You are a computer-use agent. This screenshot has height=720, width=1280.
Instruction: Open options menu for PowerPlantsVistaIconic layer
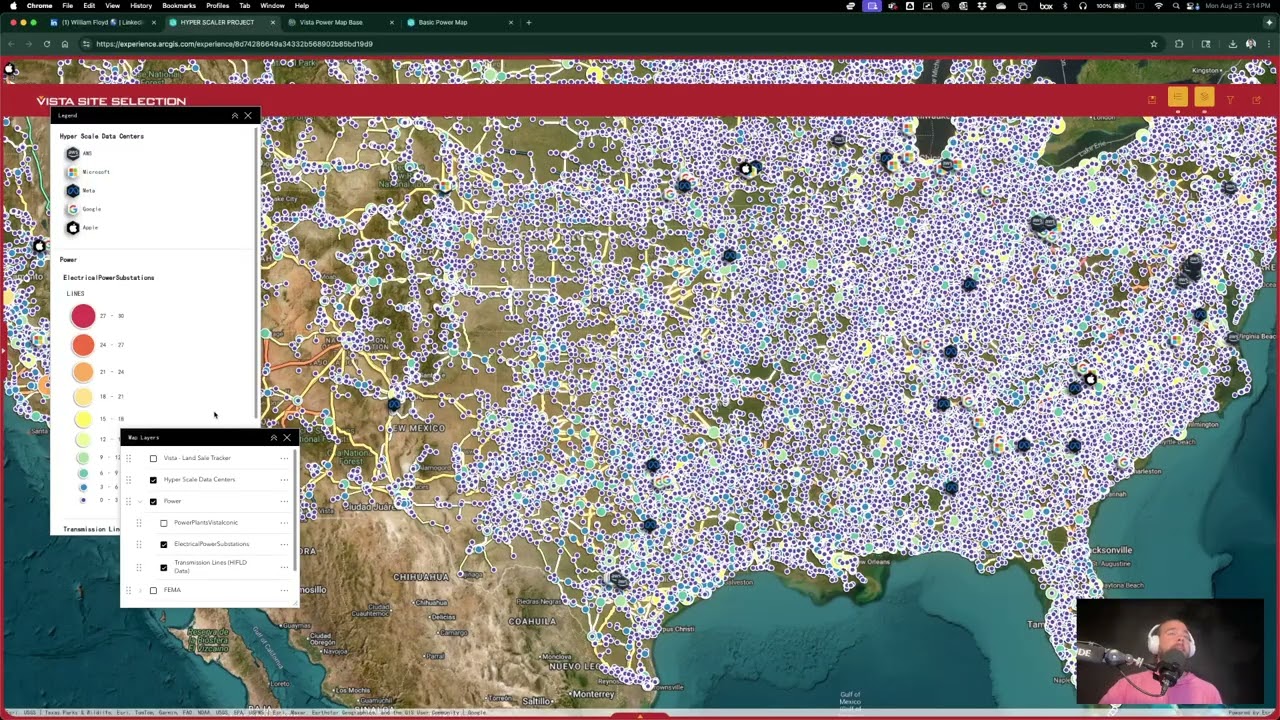(284, 523)
